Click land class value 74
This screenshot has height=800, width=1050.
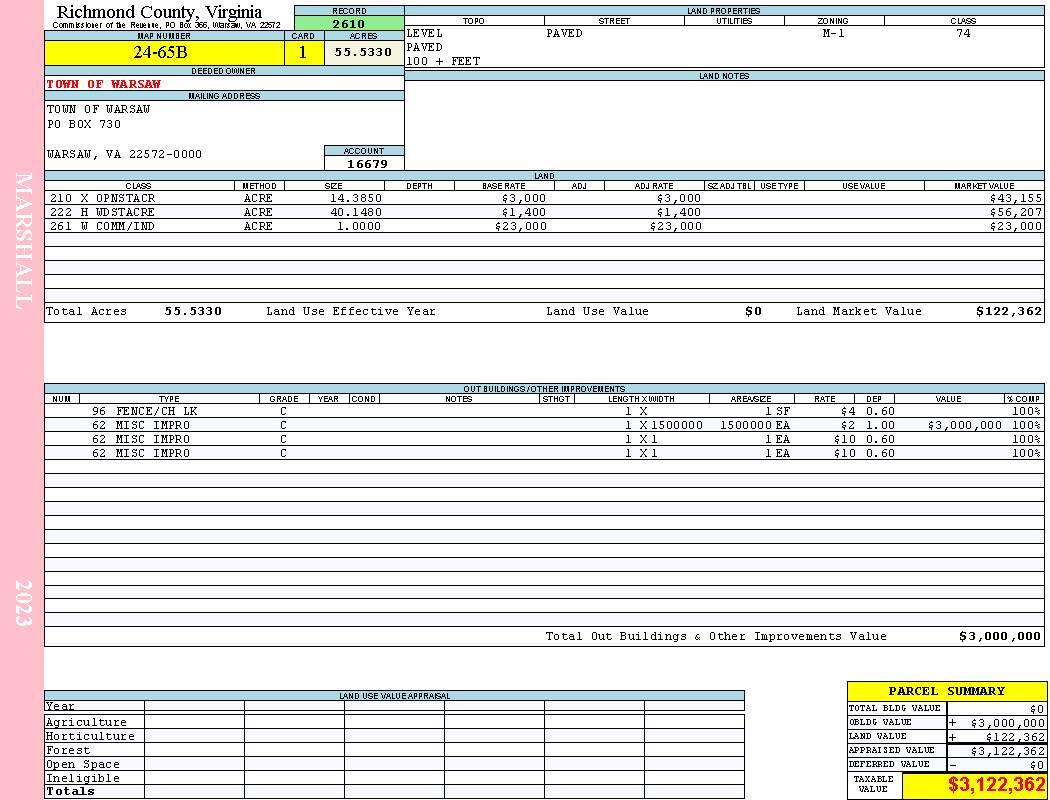[963, 33]
